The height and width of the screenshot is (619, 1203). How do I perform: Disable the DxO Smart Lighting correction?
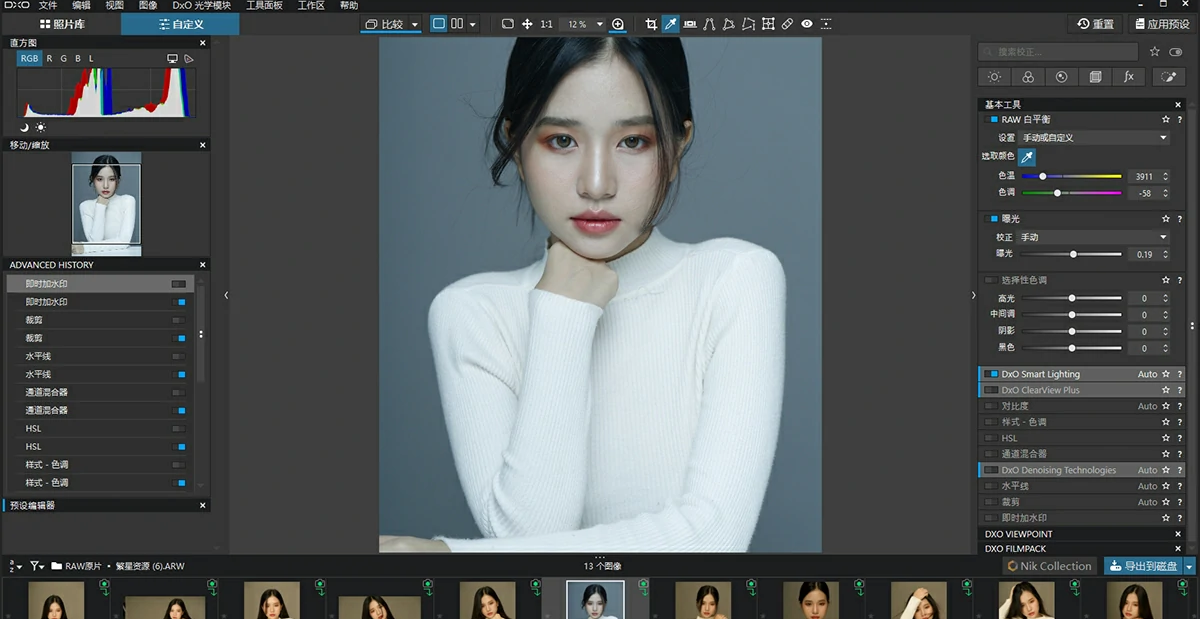[991, 374]
